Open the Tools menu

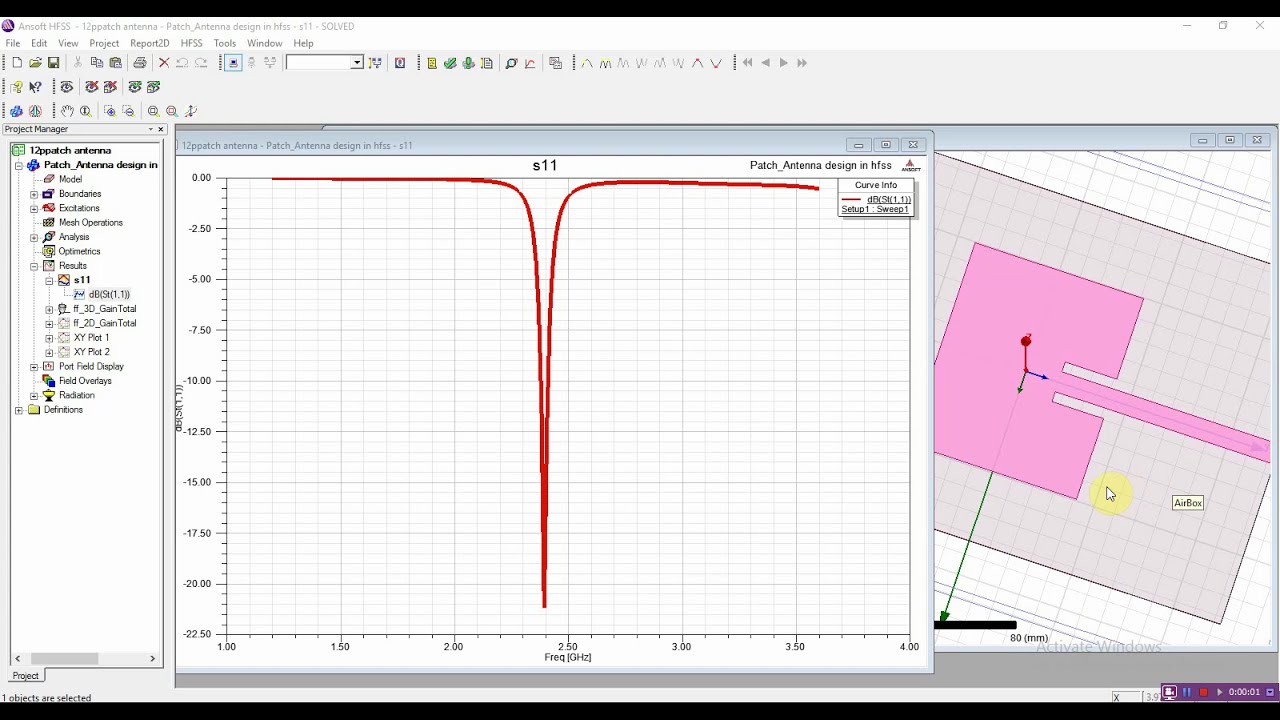(x=225, y=43)
